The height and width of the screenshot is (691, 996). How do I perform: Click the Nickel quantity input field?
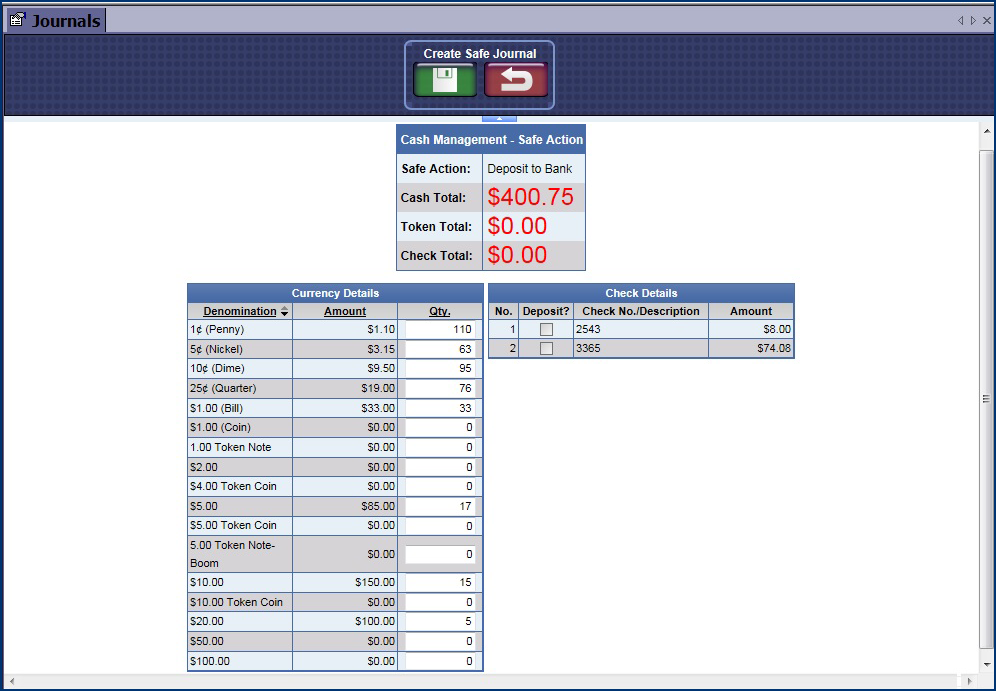point(440,349)
